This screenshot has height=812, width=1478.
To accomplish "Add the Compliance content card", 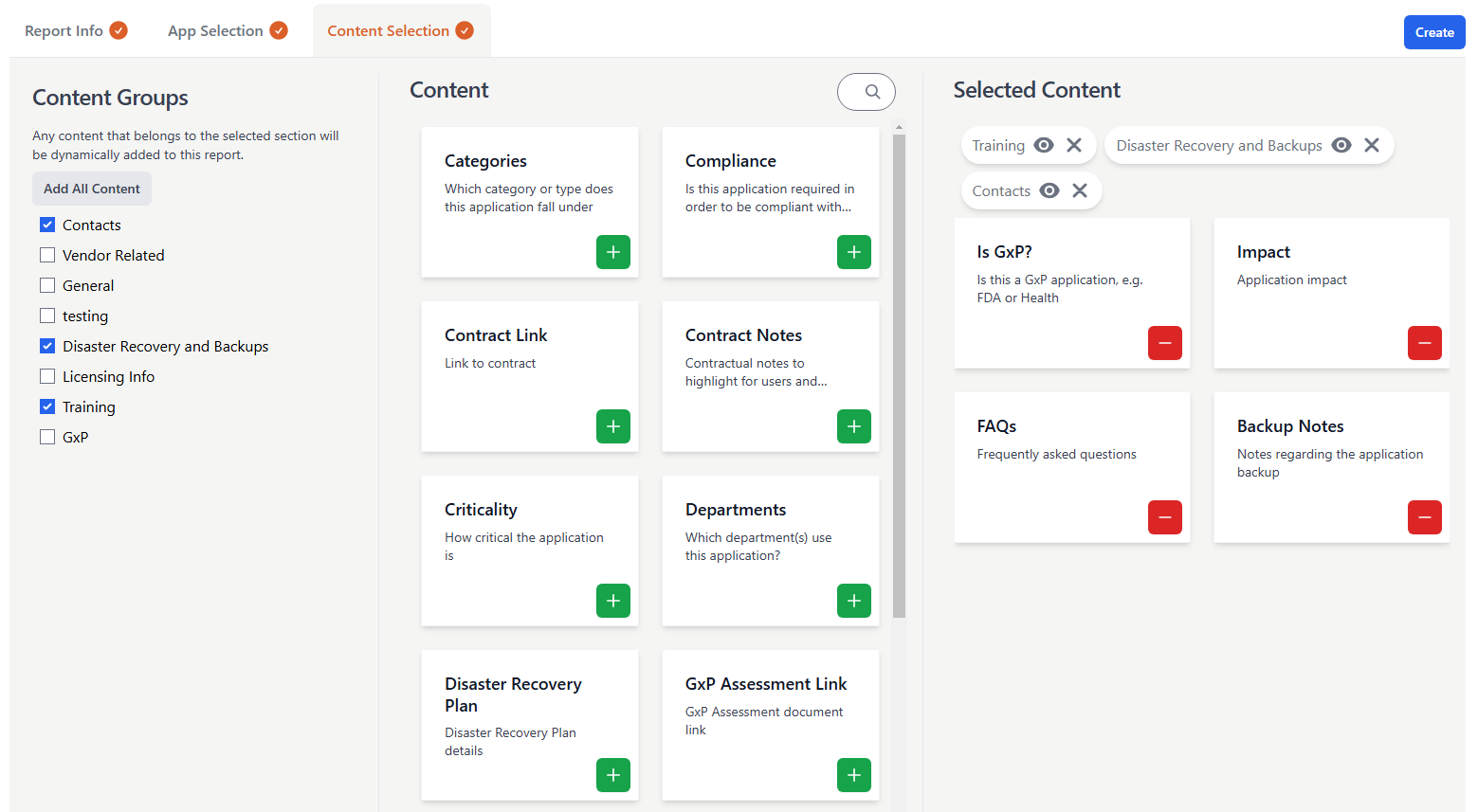I will [x=853, y=252].
